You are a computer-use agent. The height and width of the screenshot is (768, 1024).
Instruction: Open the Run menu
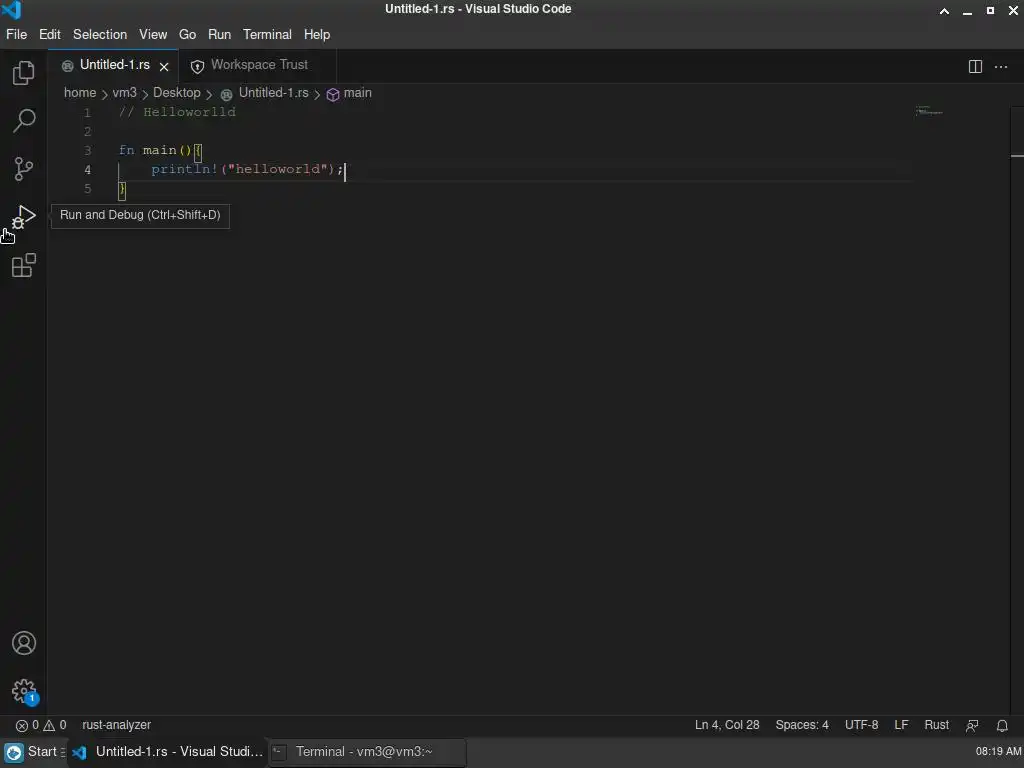click(219, 35)
